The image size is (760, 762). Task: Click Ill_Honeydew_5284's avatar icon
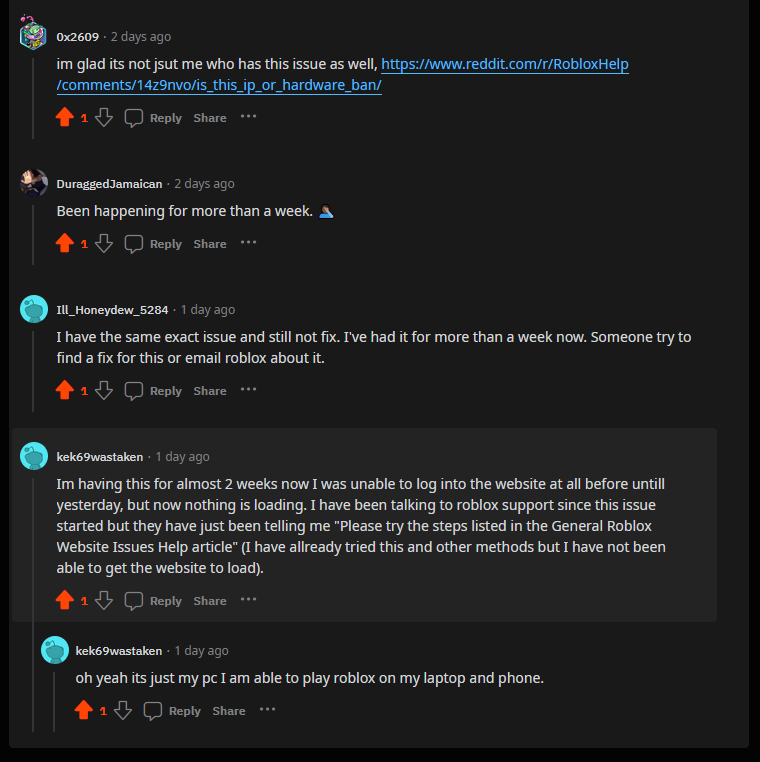tap(33, 309)
